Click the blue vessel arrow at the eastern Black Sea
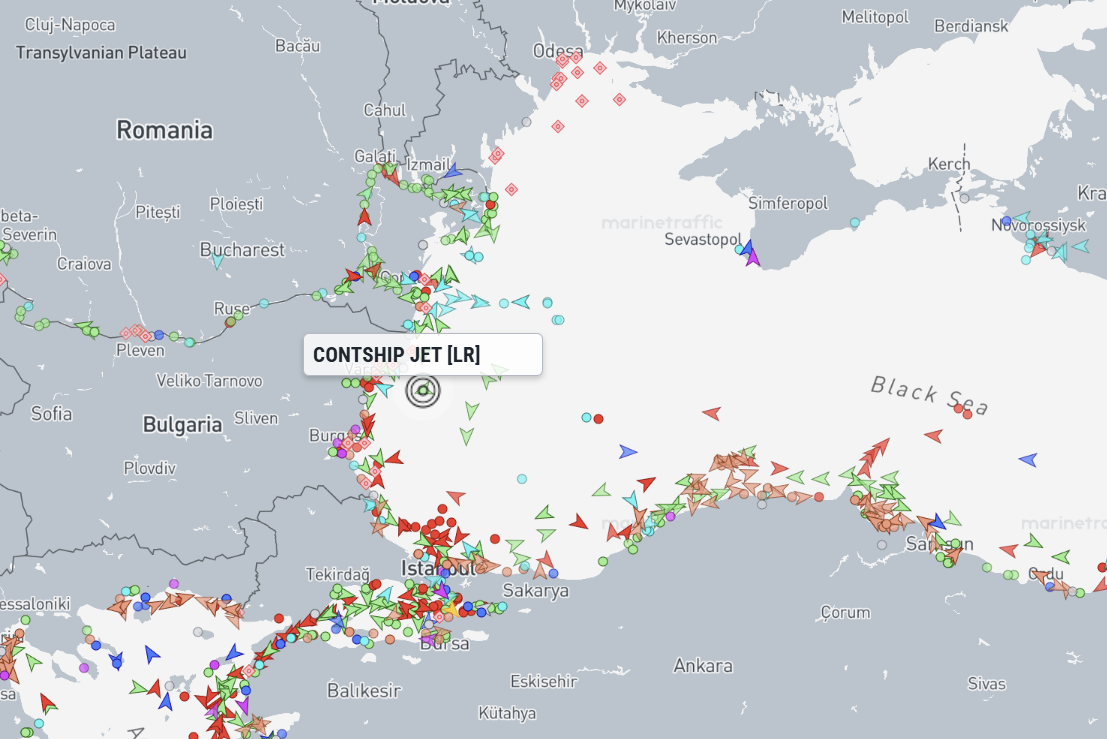Viewport: 1107px width, 739px height. pyautogui.click(x=1028, y=460)
